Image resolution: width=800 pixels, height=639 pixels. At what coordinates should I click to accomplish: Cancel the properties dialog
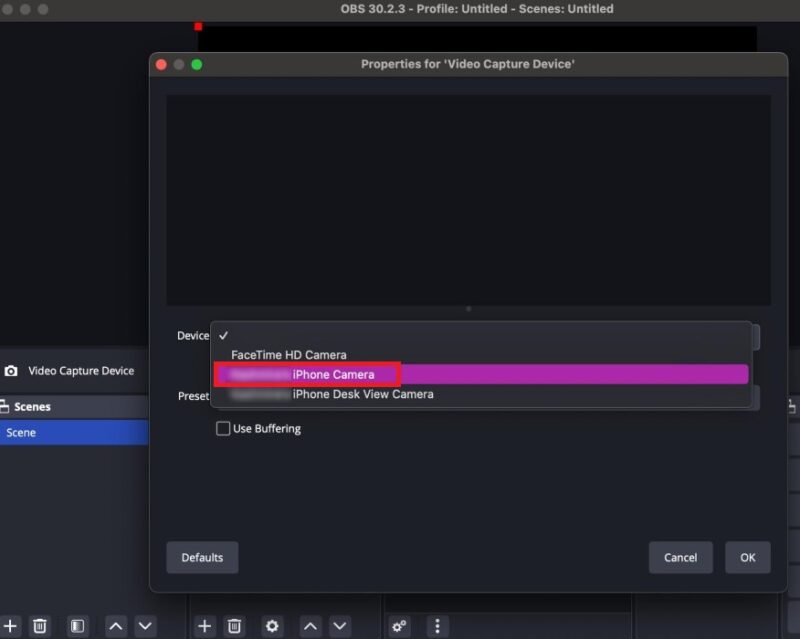681,557
